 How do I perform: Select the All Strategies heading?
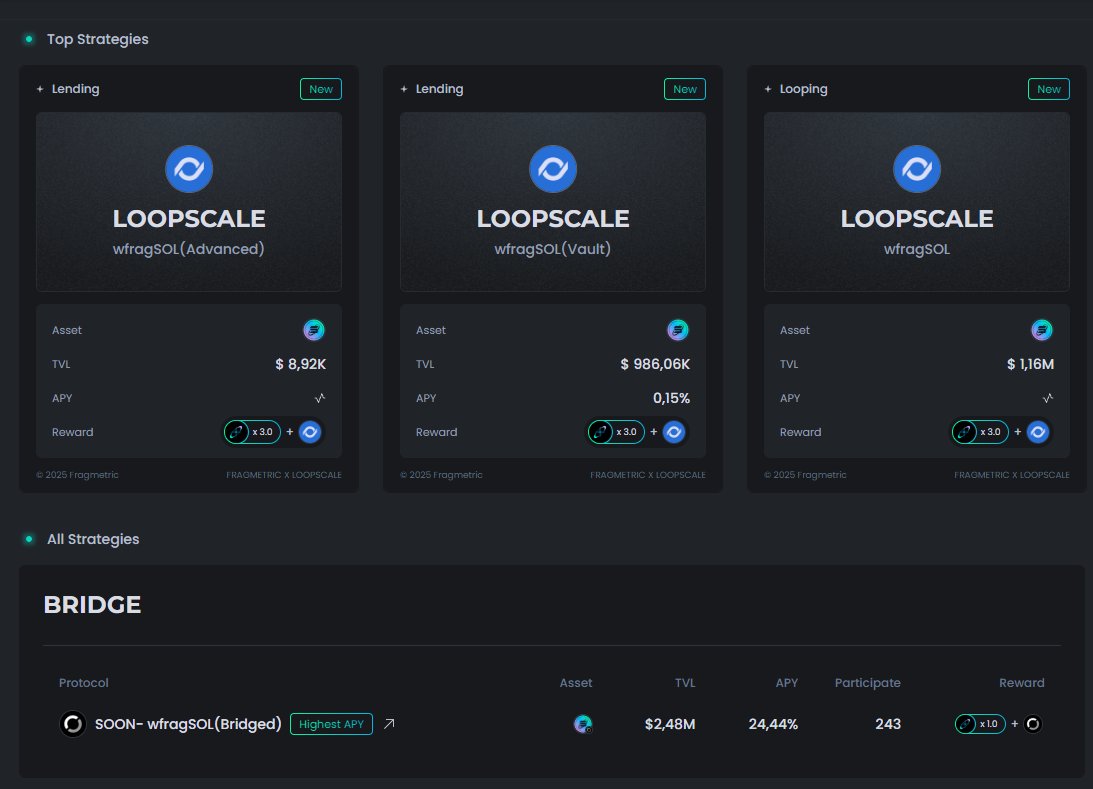pos(93,539)
